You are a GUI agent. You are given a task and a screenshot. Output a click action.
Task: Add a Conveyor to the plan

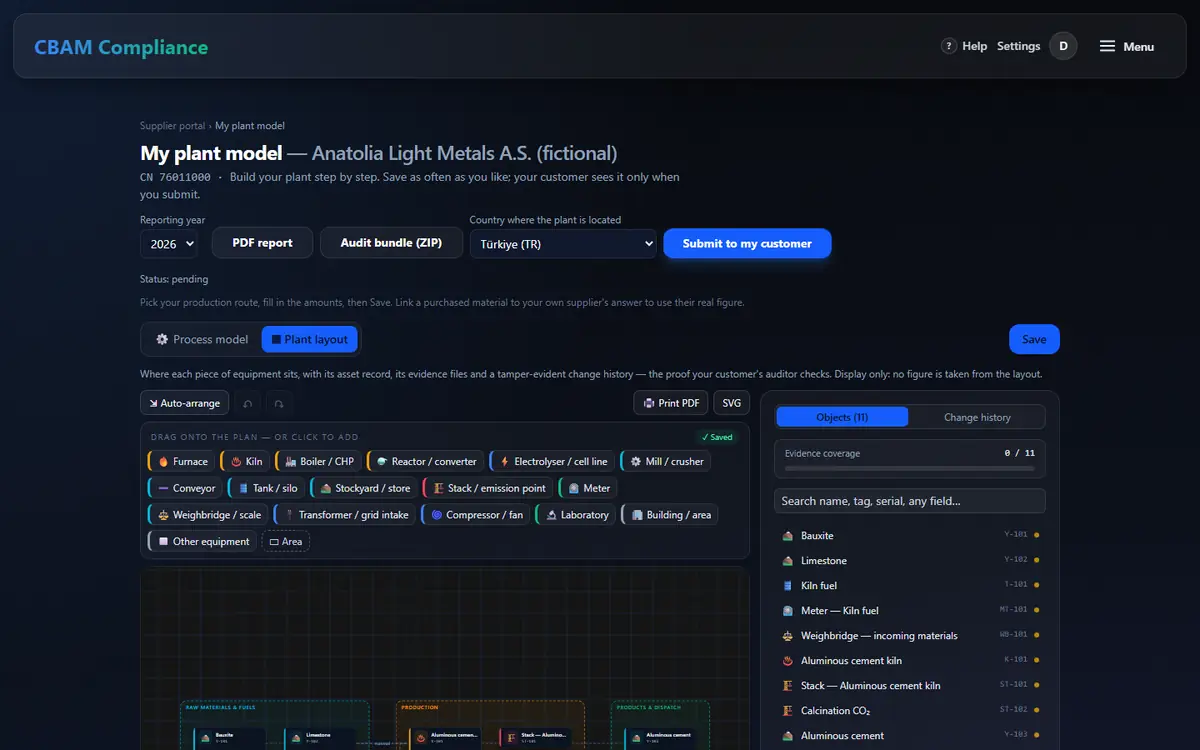pos(185,488)
